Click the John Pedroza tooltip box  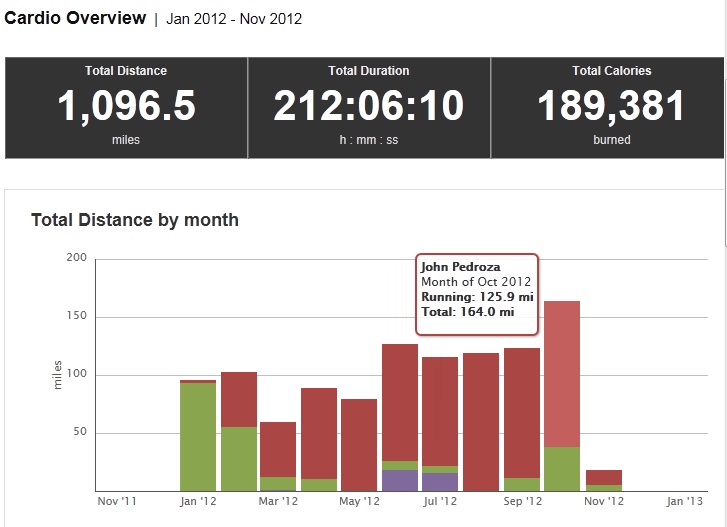(476, 293)
